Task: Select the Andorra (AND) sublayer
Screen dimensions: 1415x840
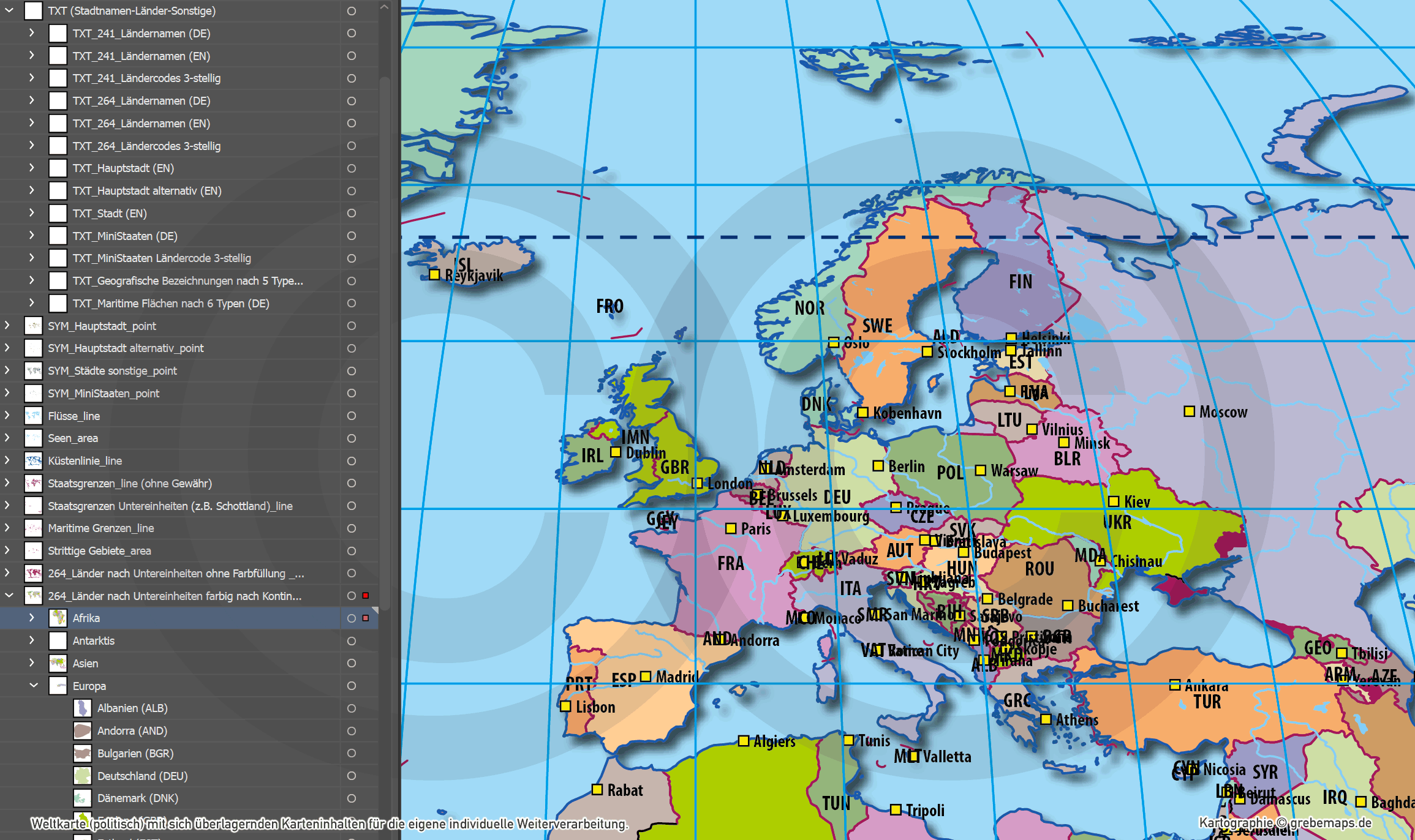Action: point(132,731)
